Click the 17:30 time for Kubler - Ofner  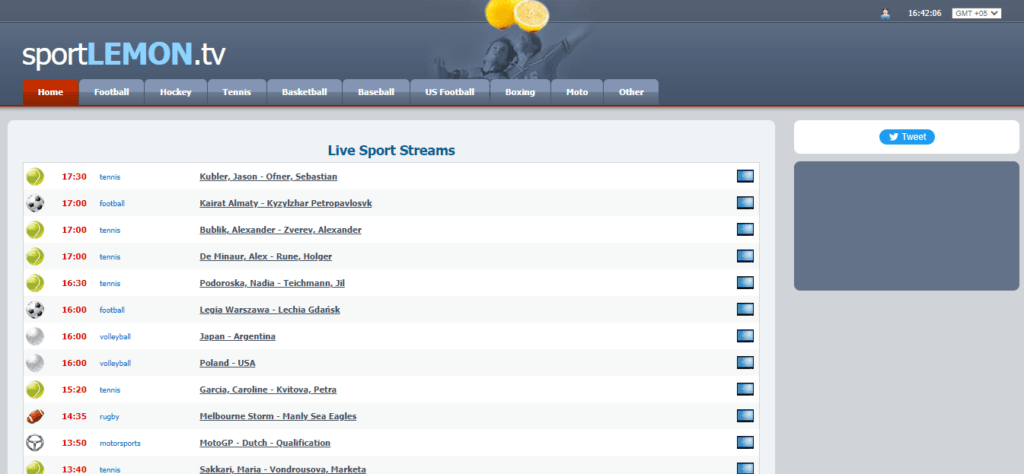[74, 176]
